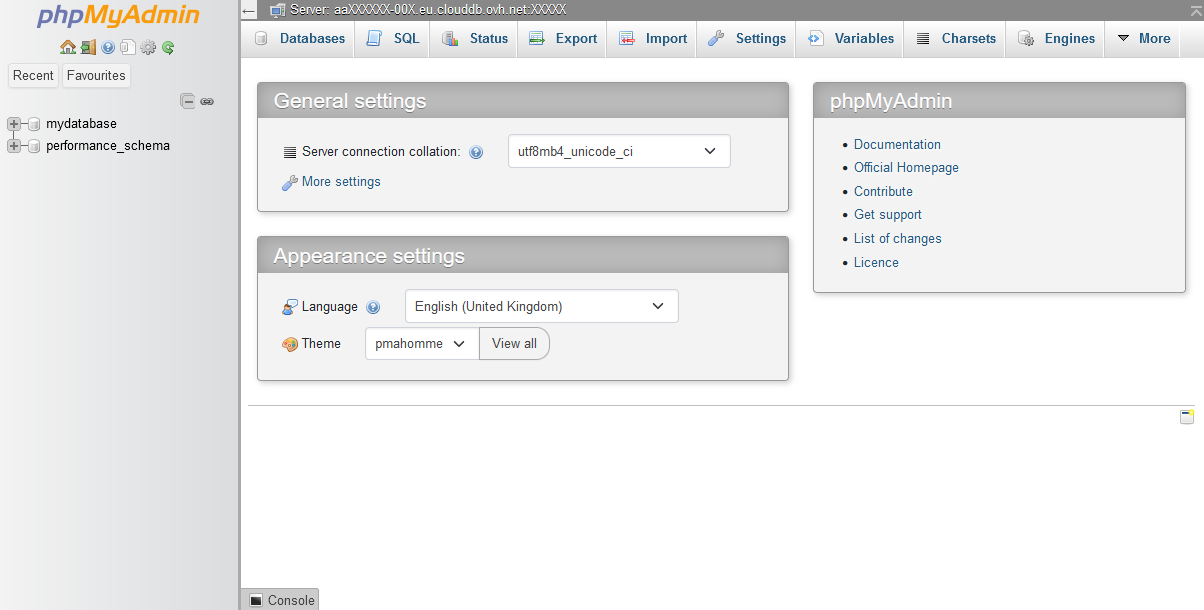The image size is (1204, 610).
Task: Open documentation via the blue question mark icon
Action: (108, 47)
